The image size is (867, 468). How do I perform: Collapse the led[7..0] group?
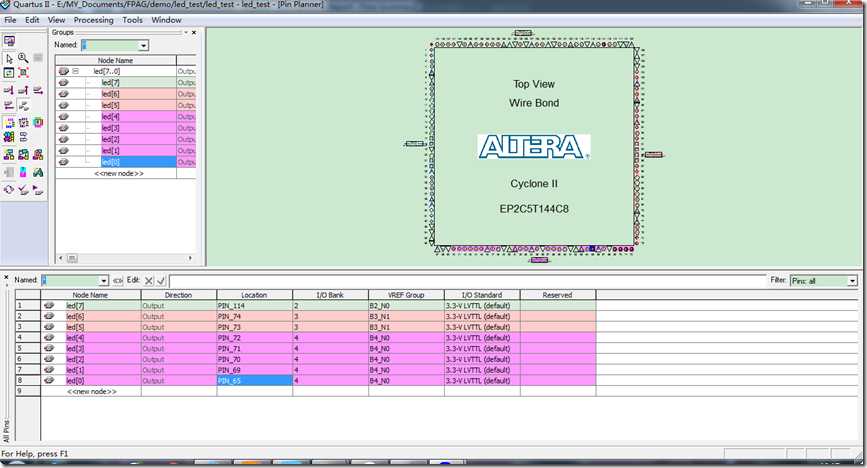(x=76, y=71)
